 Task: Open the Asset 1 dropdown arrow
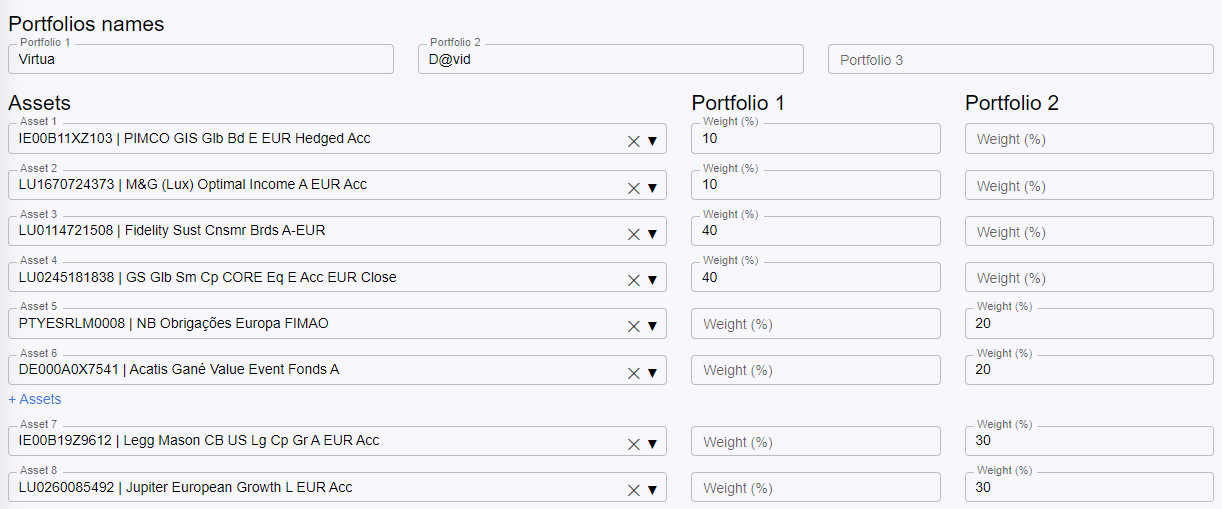(x=652, y=141)
